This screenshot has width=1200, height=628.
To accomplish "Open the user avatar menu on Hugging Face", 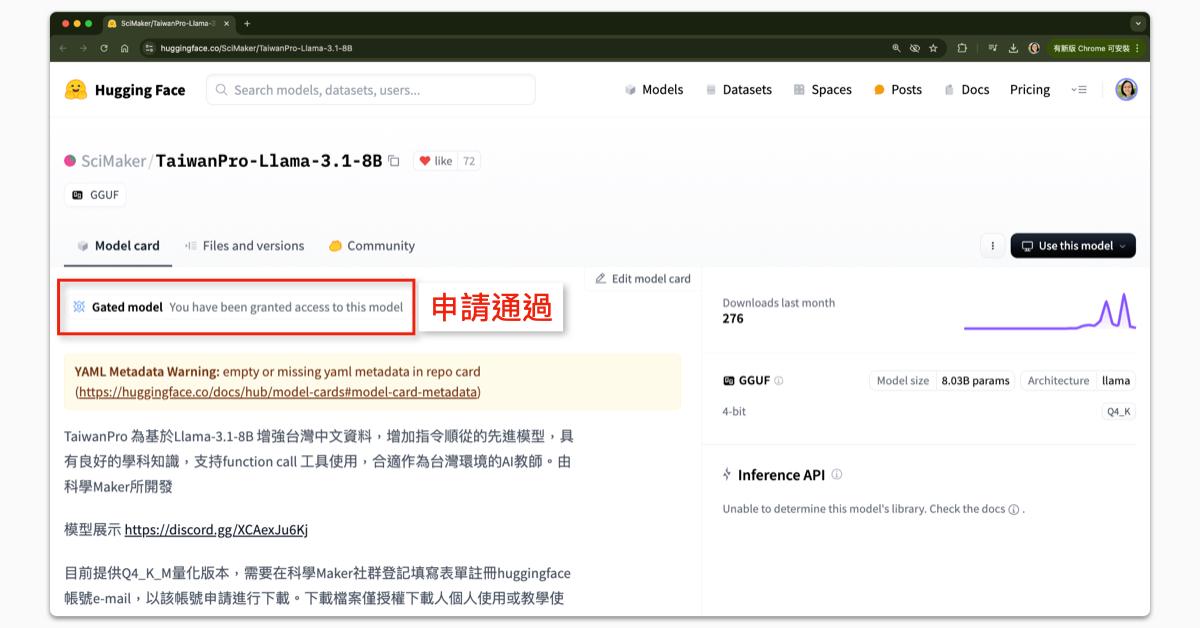I will click(1126, 90).
